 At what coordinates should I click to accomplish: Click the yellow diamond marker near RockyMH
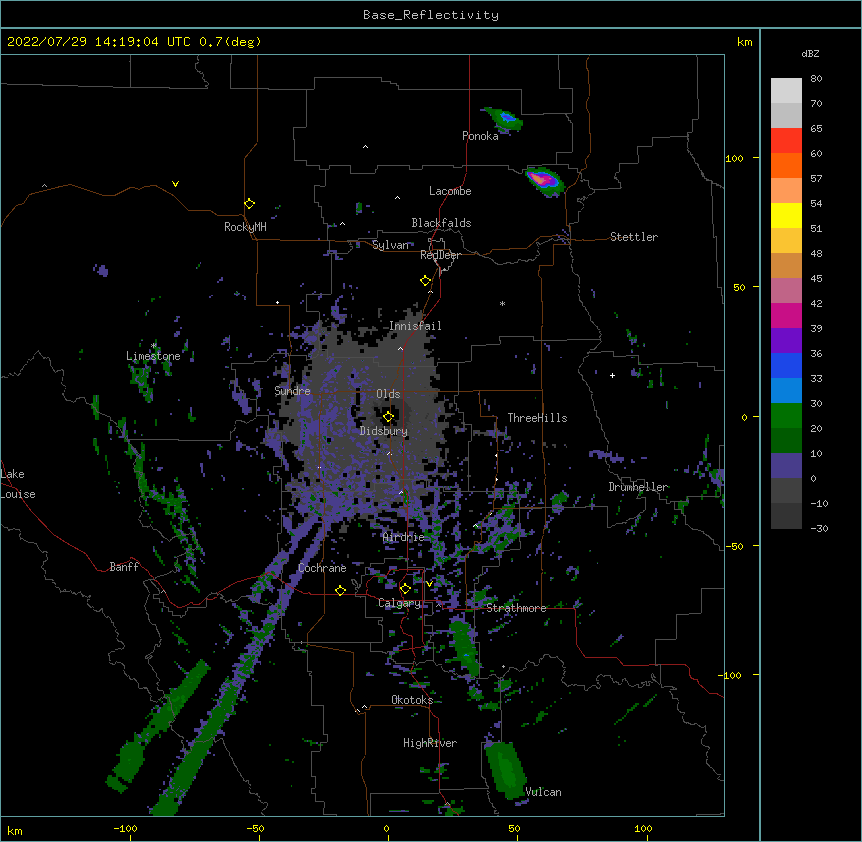pos(249,204)
